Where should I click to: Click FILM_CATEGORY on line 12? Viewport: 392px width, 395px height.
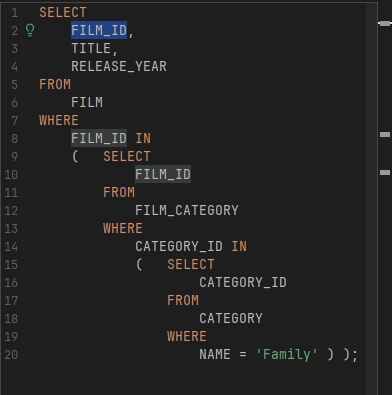click(187, 210)
